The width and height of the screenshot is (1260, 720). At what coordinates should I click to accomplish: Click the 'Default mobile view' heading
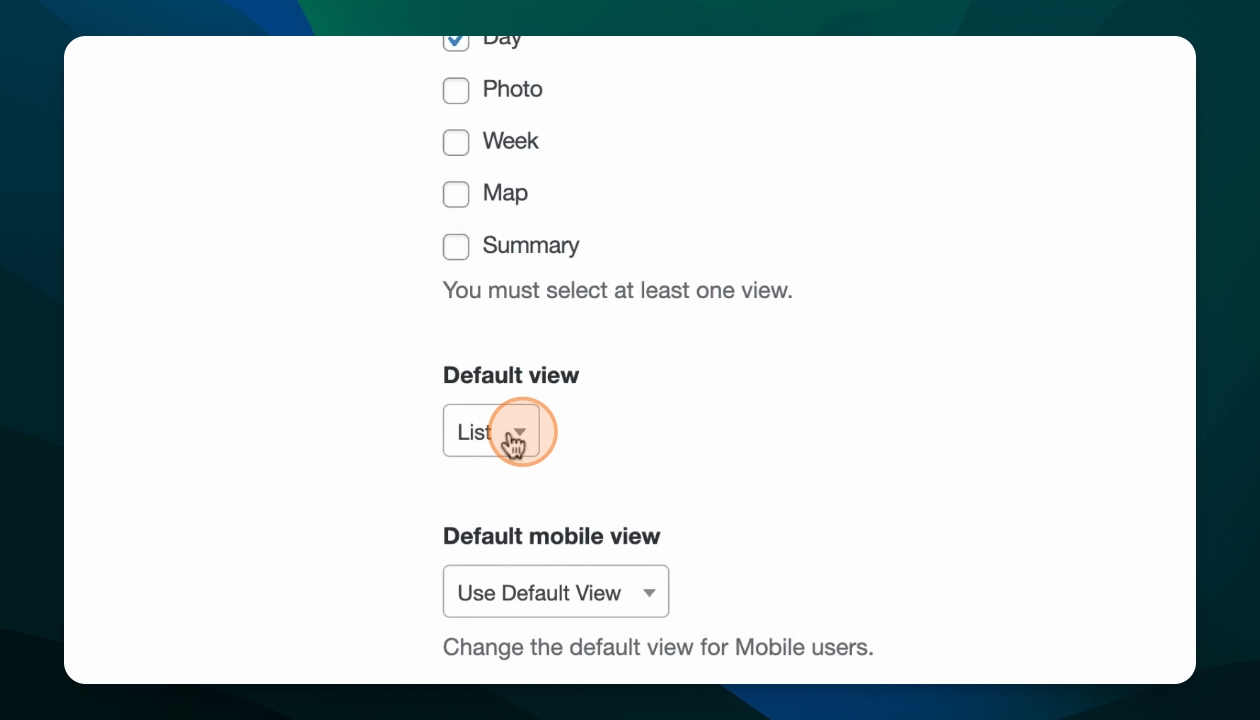tap(551, 536)
